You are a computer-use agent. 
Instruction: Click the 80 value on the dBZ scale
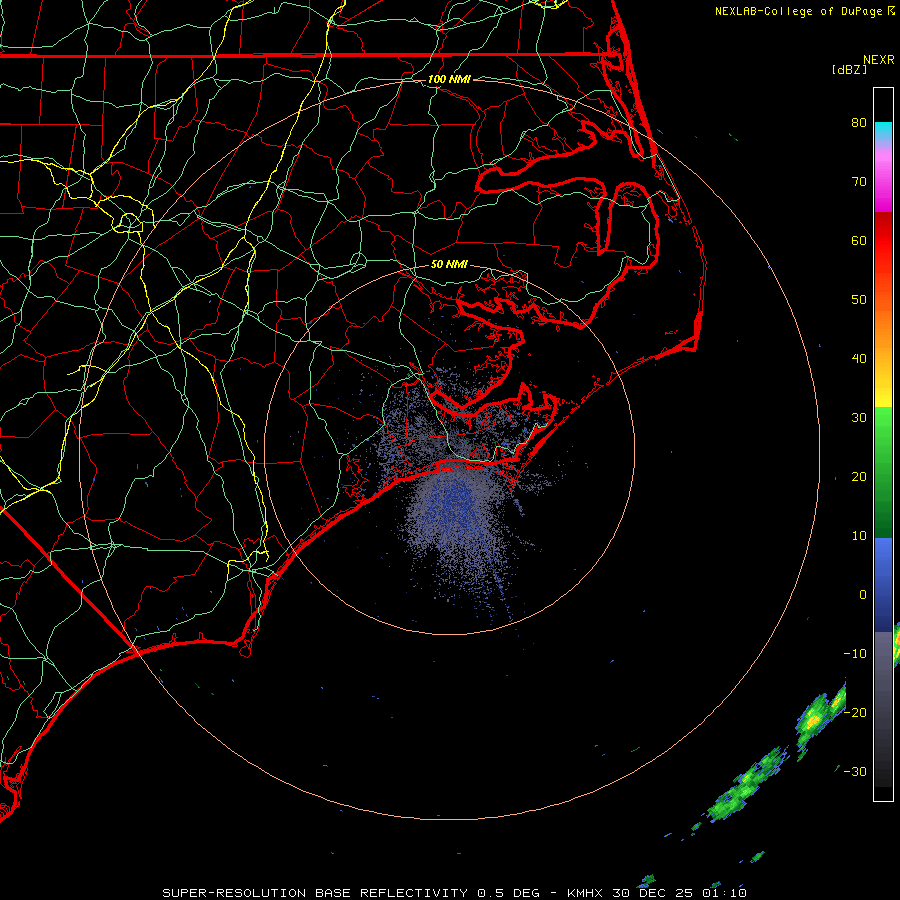pos(859,122)
